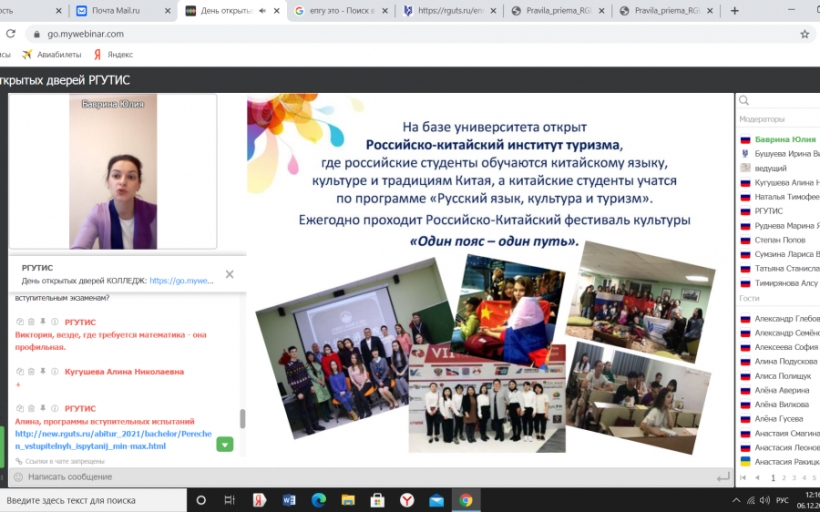820x512 pixels.
Task: Open a new browser tab
Action: click(x=734, y=10)
